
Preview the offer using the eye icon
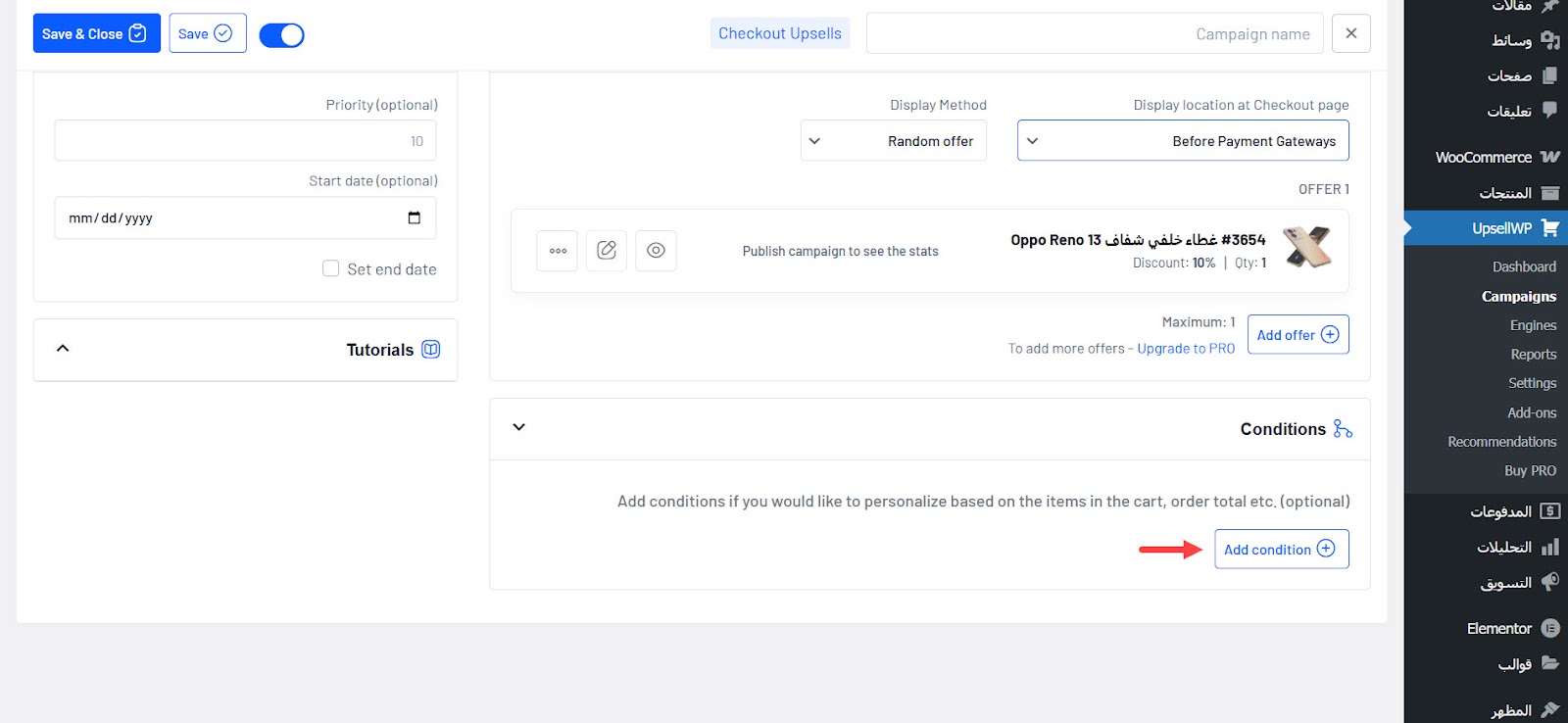click(656, 251)
